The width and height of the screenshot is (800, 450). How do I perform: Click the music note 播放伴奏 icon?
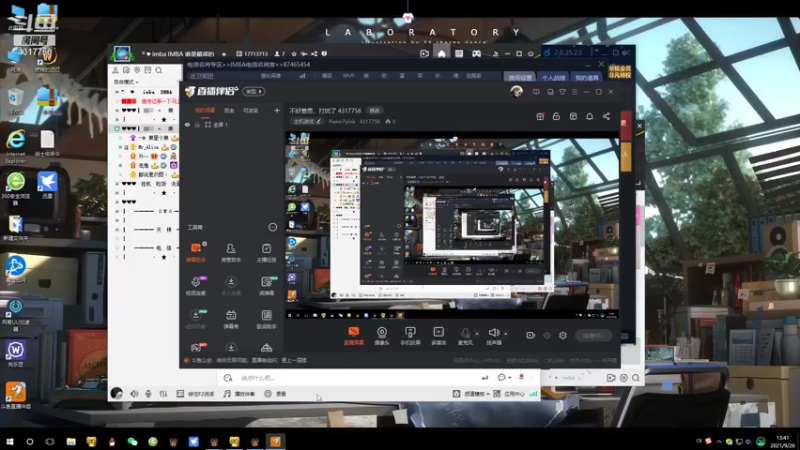[x=227, y=394]
